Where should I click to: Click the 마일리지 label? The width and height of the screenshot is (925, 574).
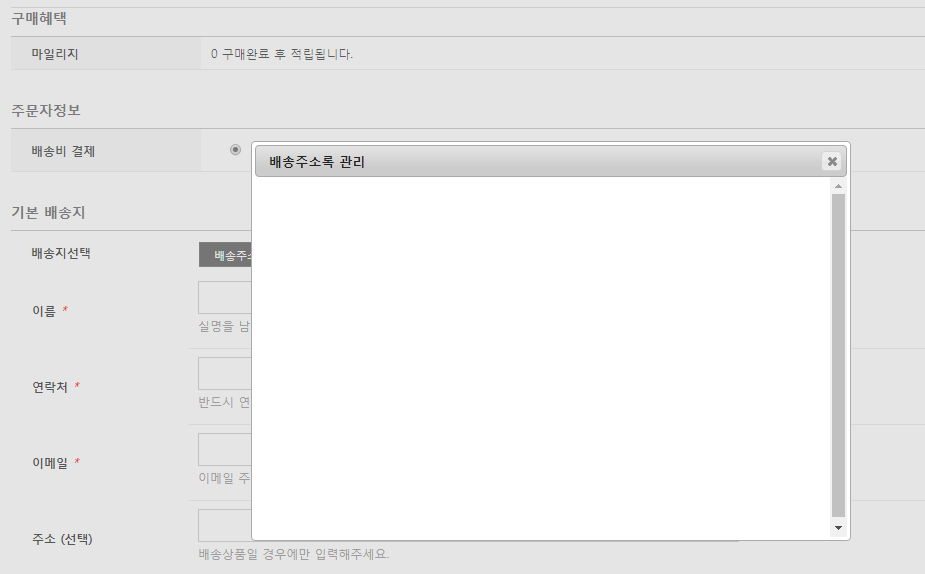click(x=55, y=54)
